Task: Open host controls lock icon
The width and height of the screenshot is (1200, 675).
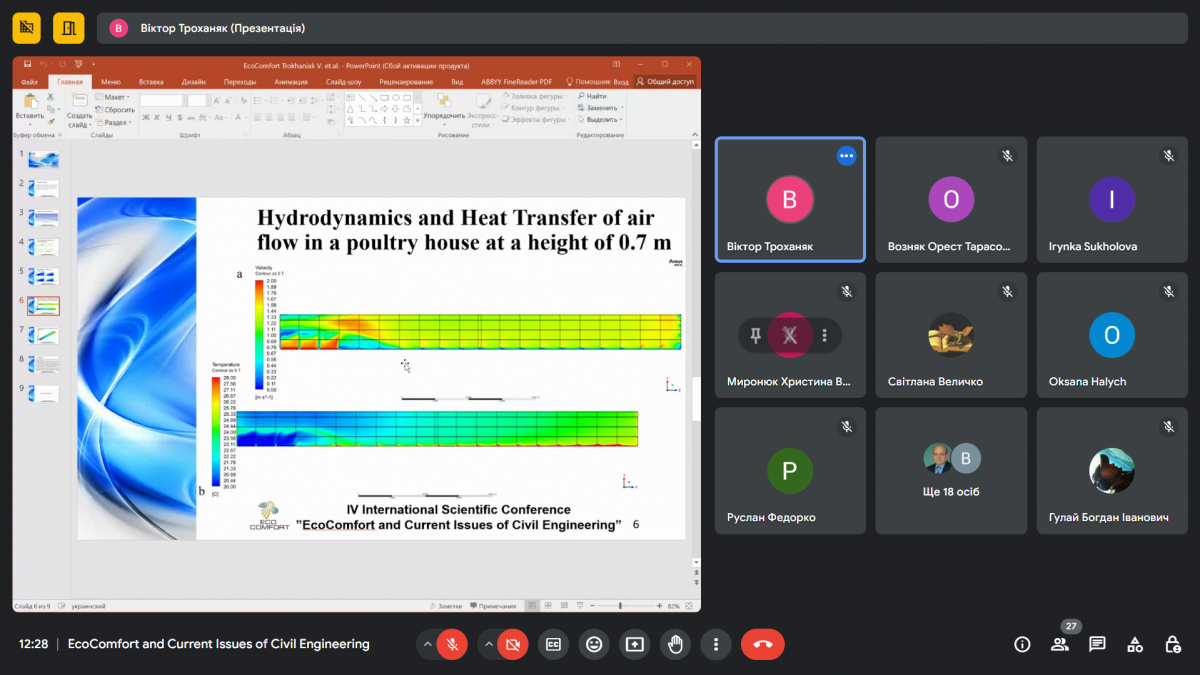Action: coord(1173,645)
